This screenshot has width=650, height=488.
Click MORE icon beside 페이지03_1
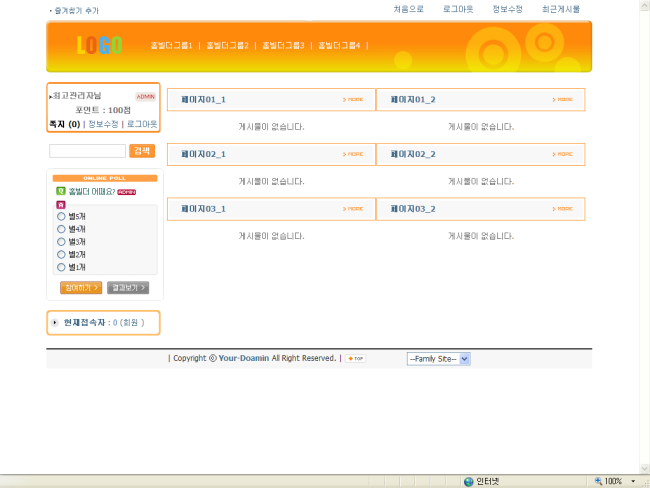point(353,209)
